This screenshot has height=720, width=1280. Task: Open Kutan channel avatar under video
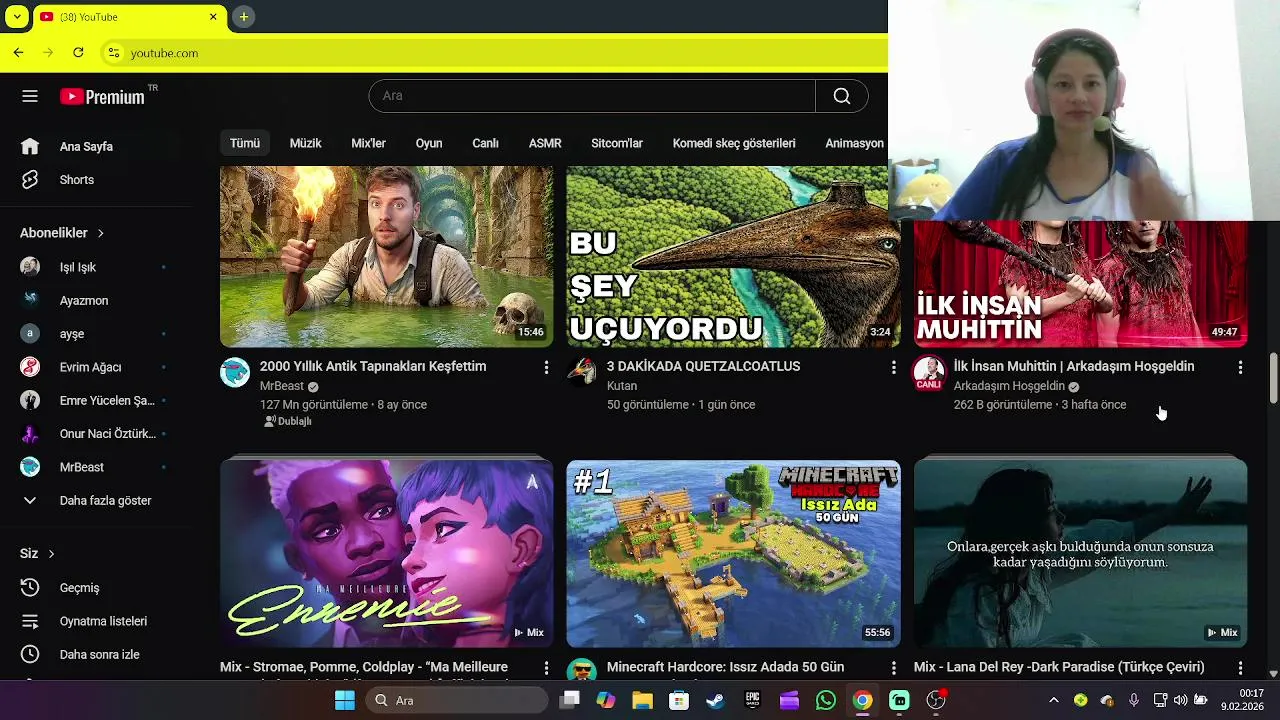click(582, 372)
